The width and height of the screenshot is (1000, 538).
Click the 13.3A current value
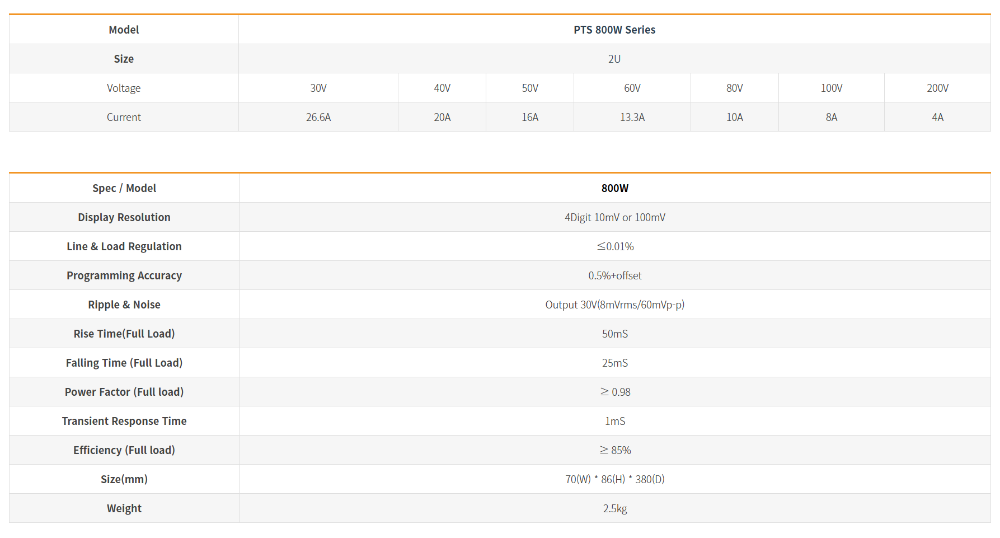(x=632, y=117)
